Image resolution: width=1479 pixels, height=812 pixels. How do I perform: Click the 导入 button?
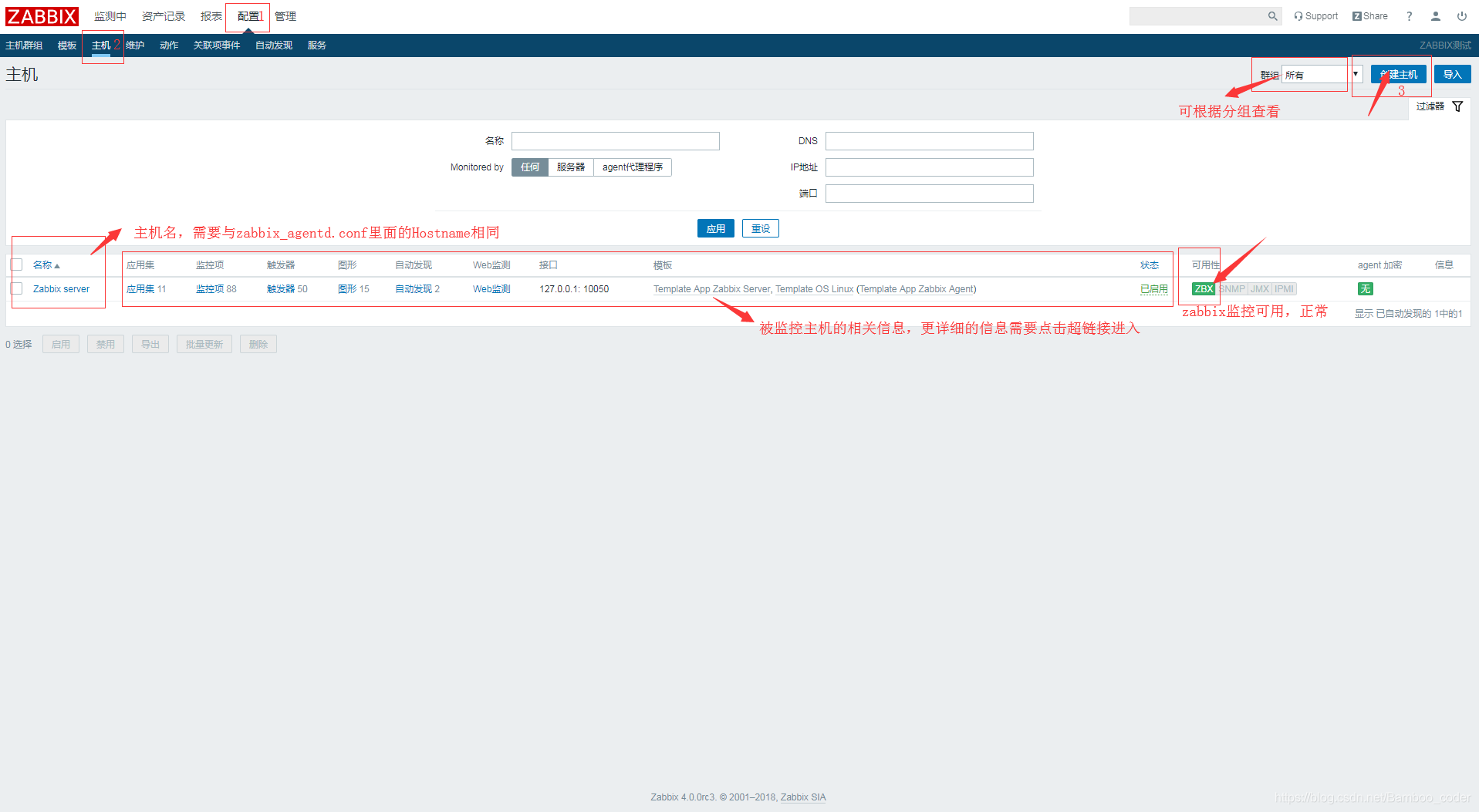(x=1453, y=75)
